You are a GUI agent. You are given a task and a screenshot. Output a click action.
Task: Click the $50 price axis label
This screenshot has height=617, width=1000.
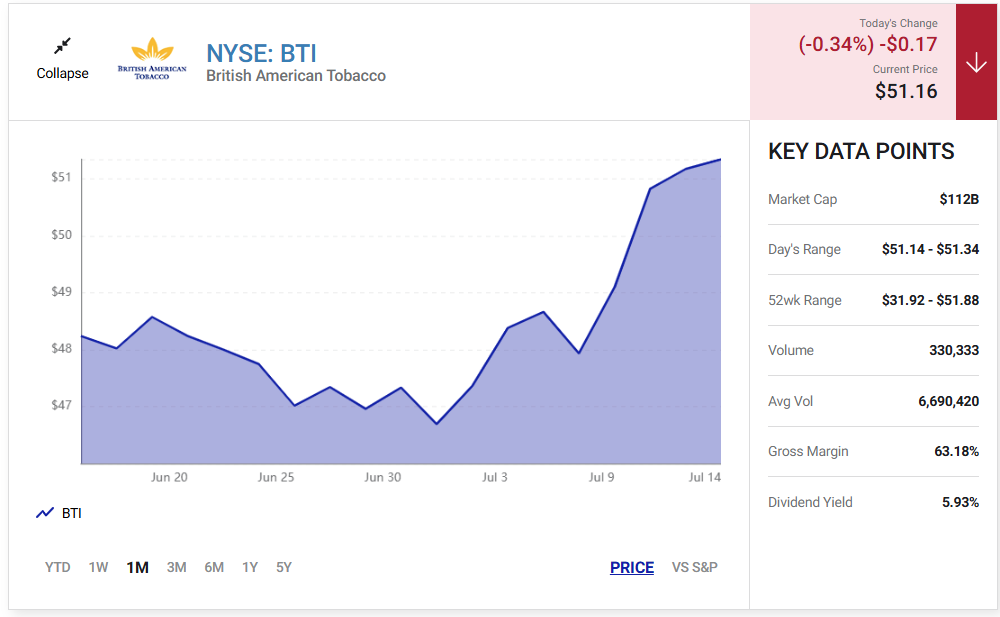[61, 235]
